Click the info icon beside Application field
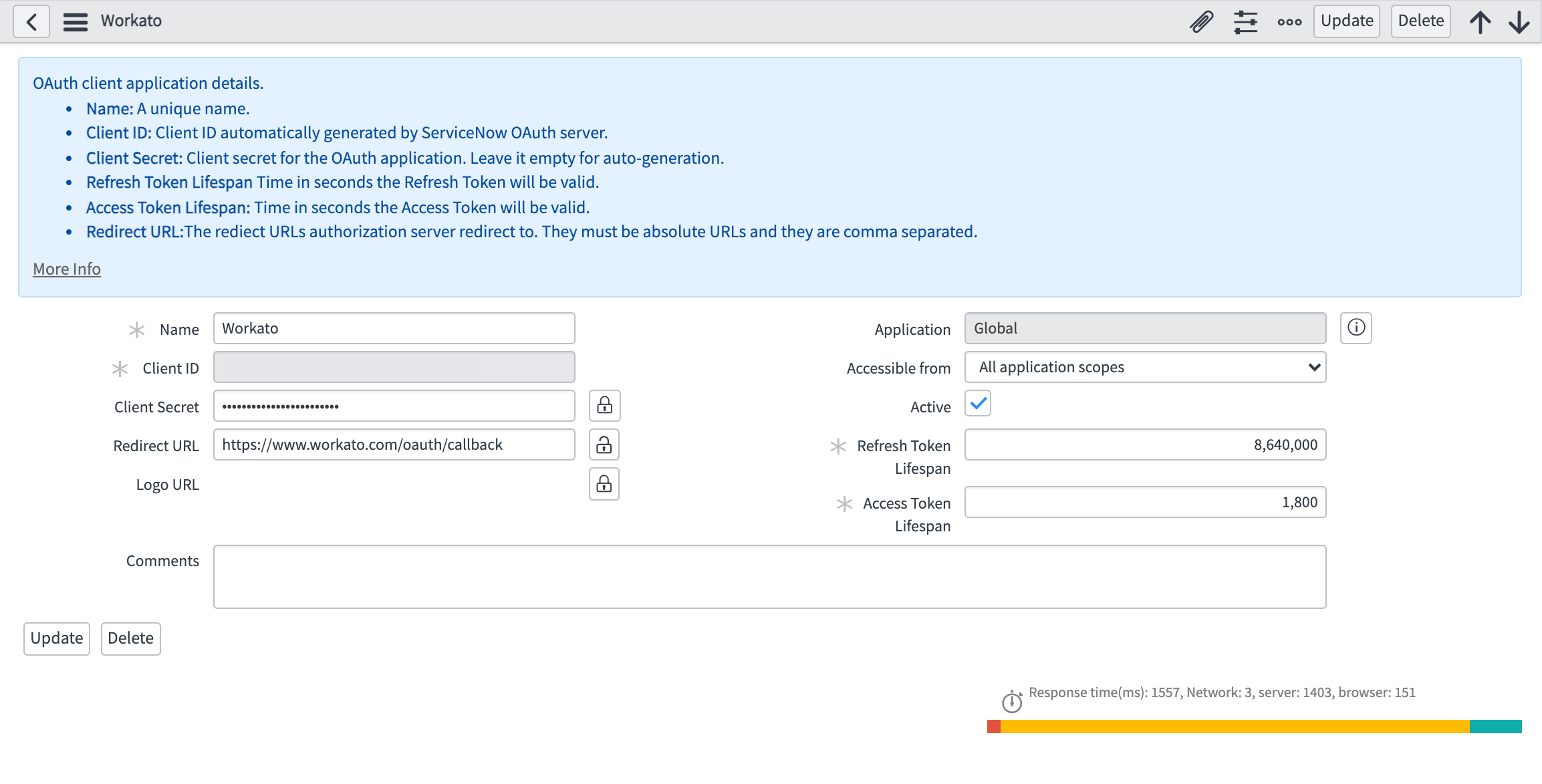The width and height of the screenshot is (1542, 784). pyautogui.click(x=1356, y=328)
